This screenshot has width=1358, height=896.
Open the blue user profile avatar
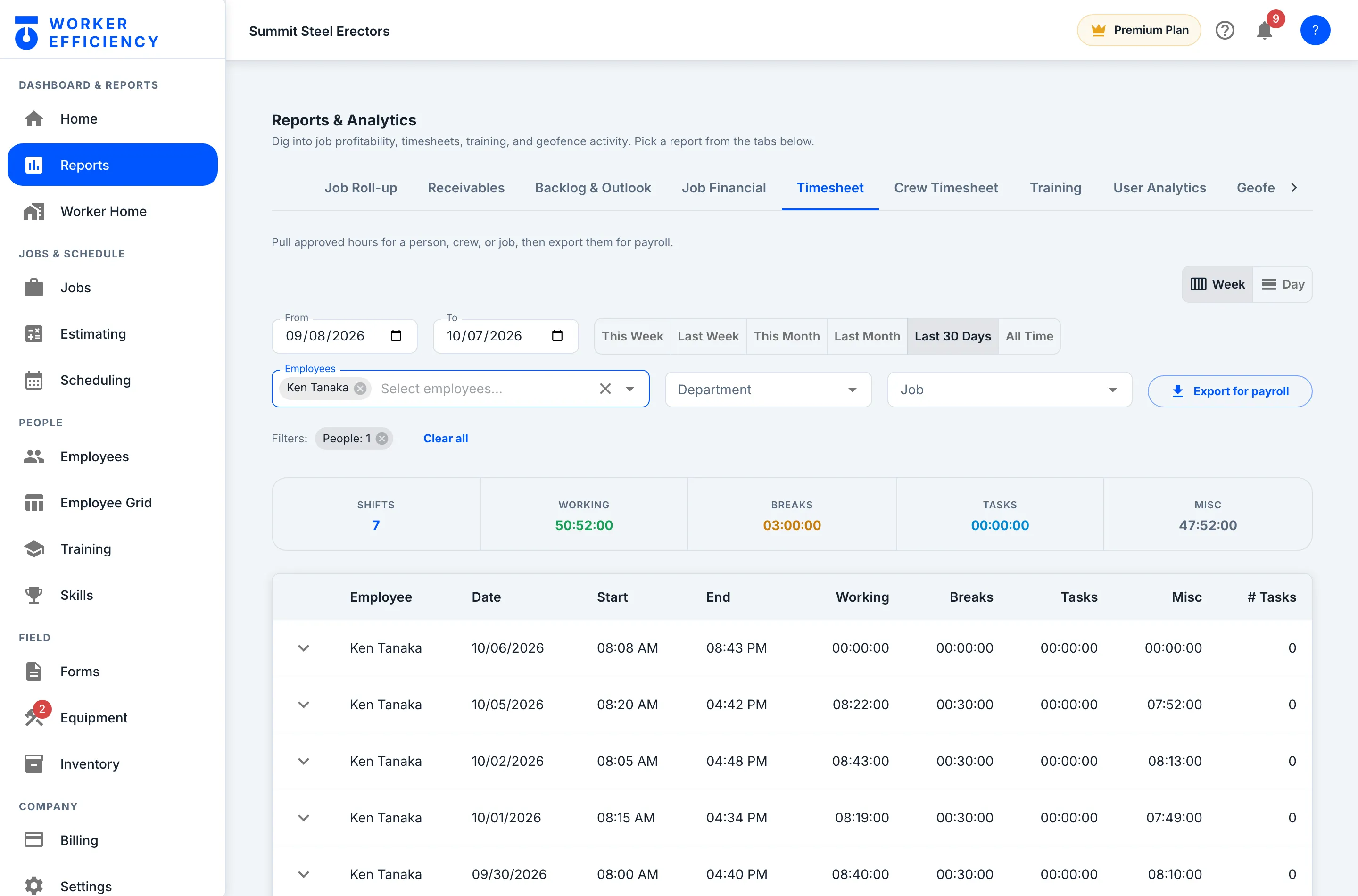point(1315,30)
